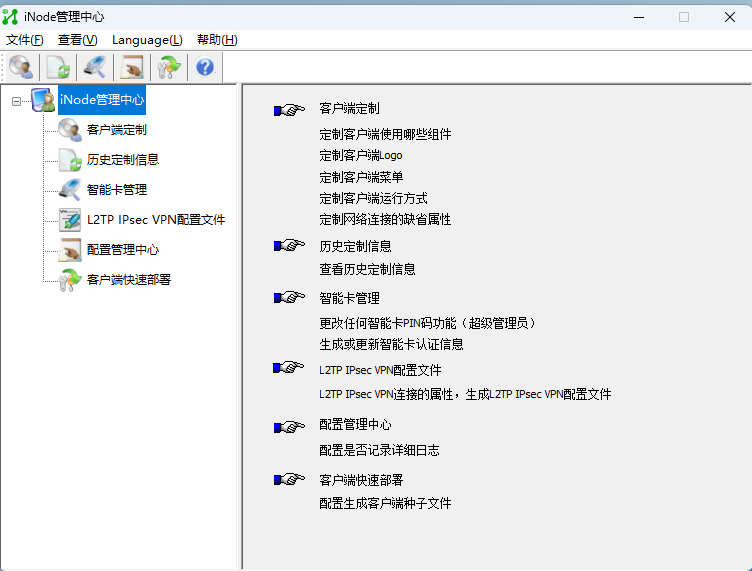Screen dimensions: 752x571
Task: Click the text 定制客户端运行方式
Action: [373, 198]
